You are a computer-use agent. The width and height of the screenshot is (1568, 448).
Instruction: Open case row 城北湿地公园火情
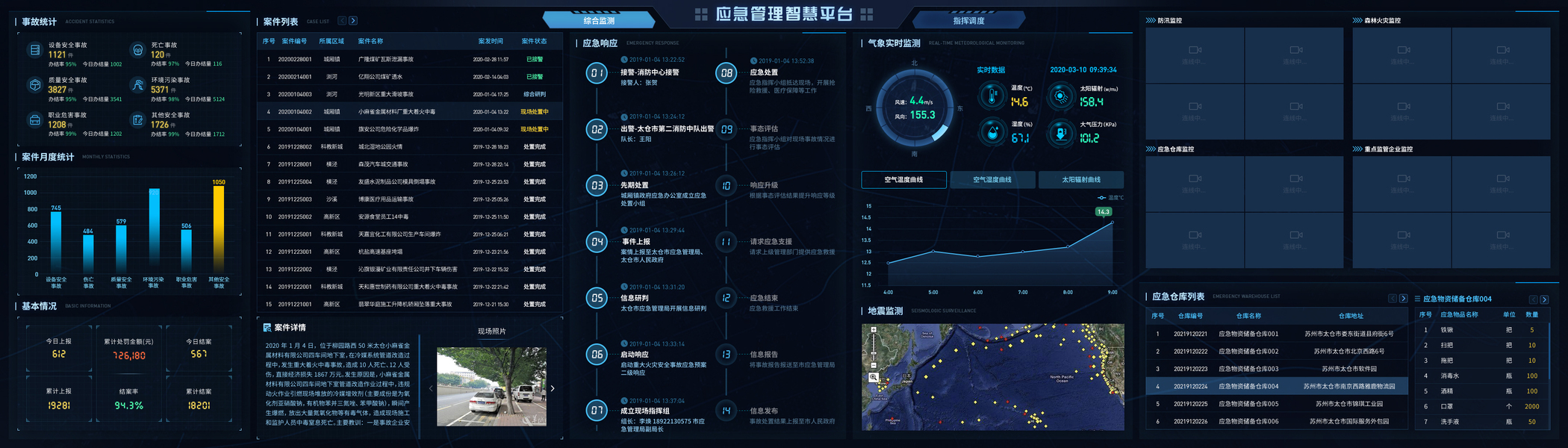pyautogui.click(x=409, y=147)
